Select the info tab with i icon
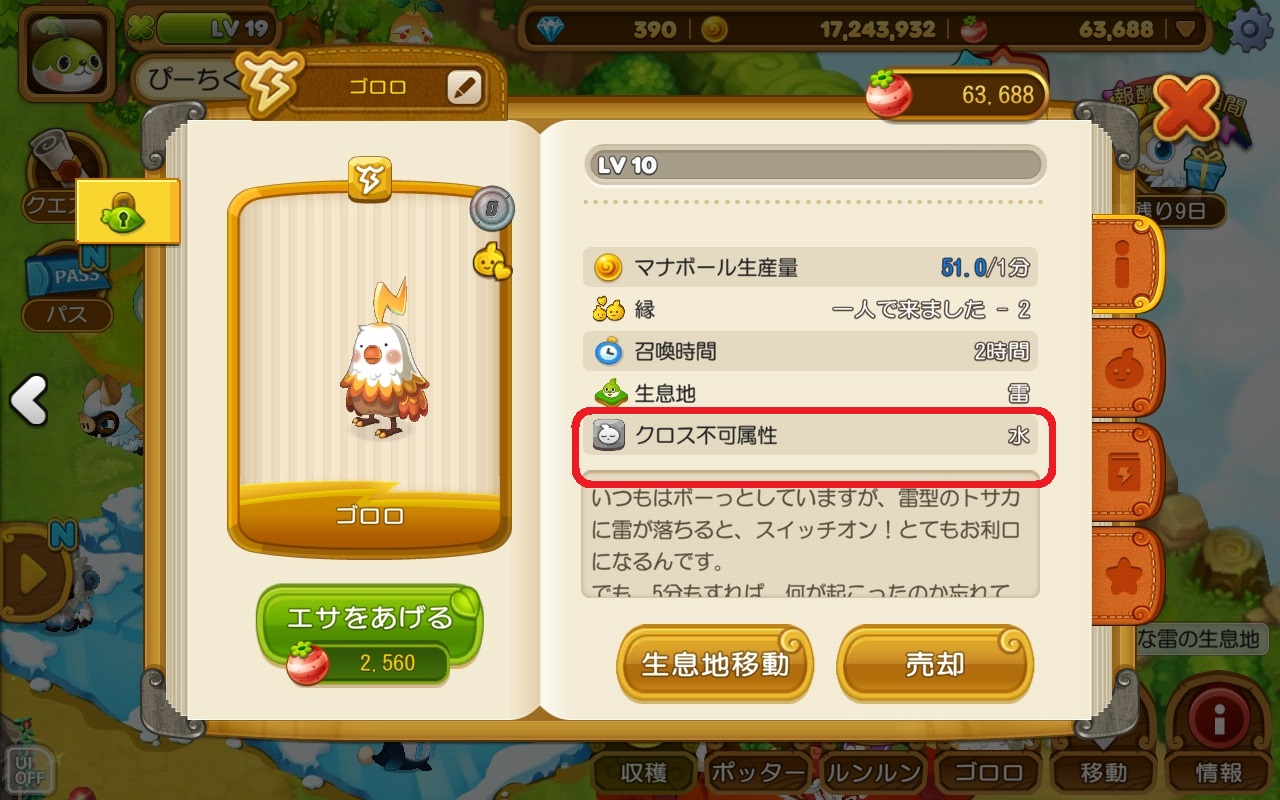 (1128, 265)
